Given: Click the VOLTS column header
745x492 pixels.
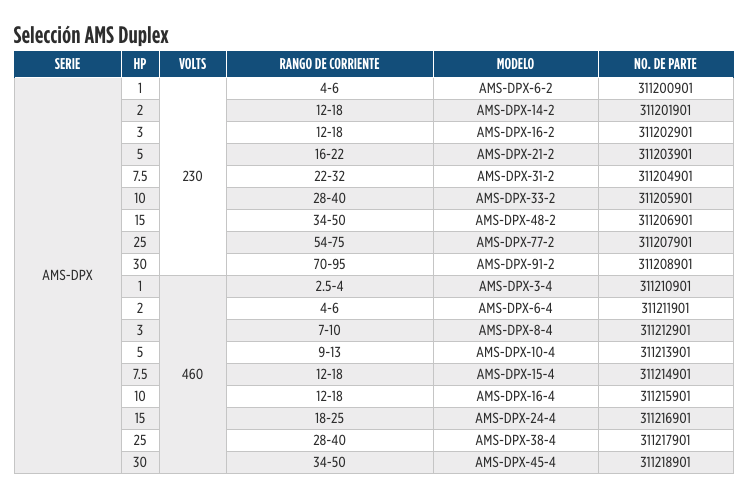Looking at the screenshot, I should [x=192, y=64].
